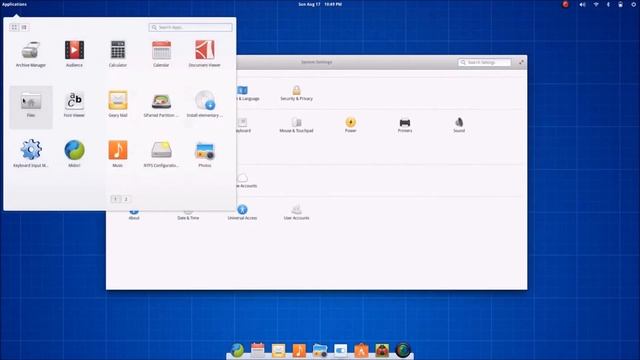
Task: Open Sound settings in System Settings
Action: click(459, 125)
